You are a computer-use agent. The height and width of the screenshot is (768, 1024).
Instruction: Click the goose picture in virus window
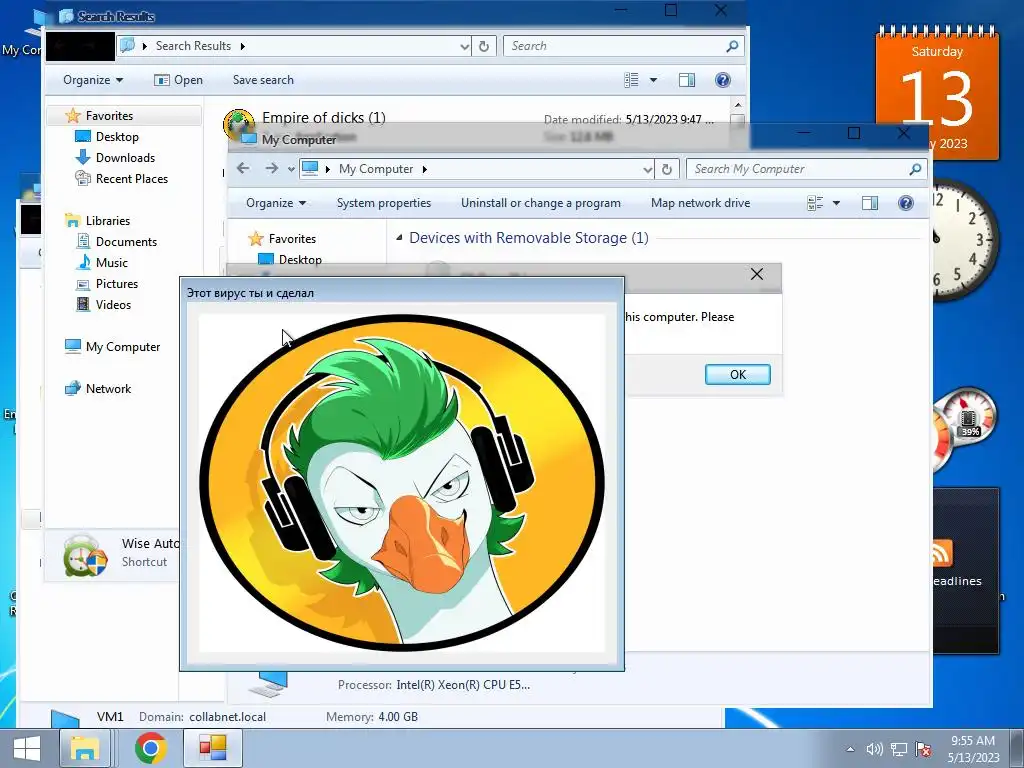402,483
